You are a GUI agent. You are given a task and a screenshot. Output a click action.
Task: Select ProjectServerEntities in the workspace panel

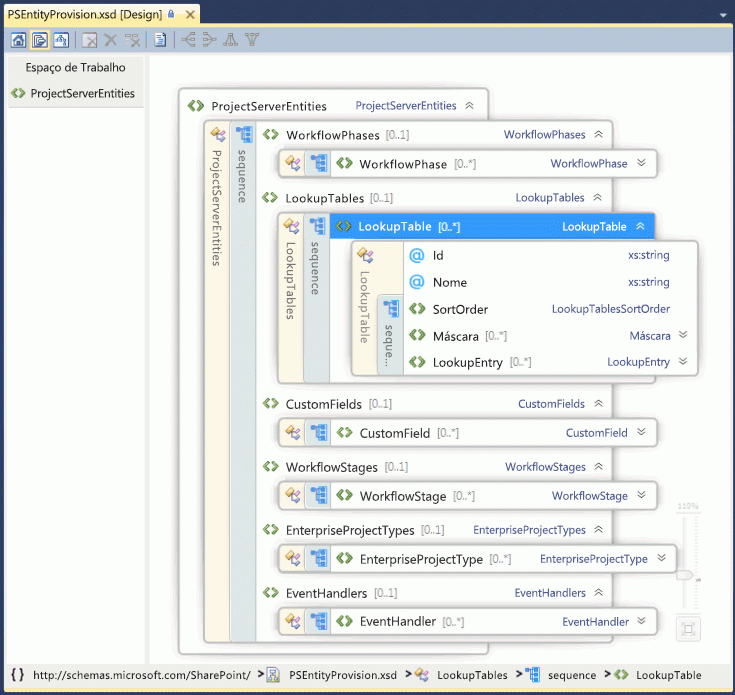point(82,94)
